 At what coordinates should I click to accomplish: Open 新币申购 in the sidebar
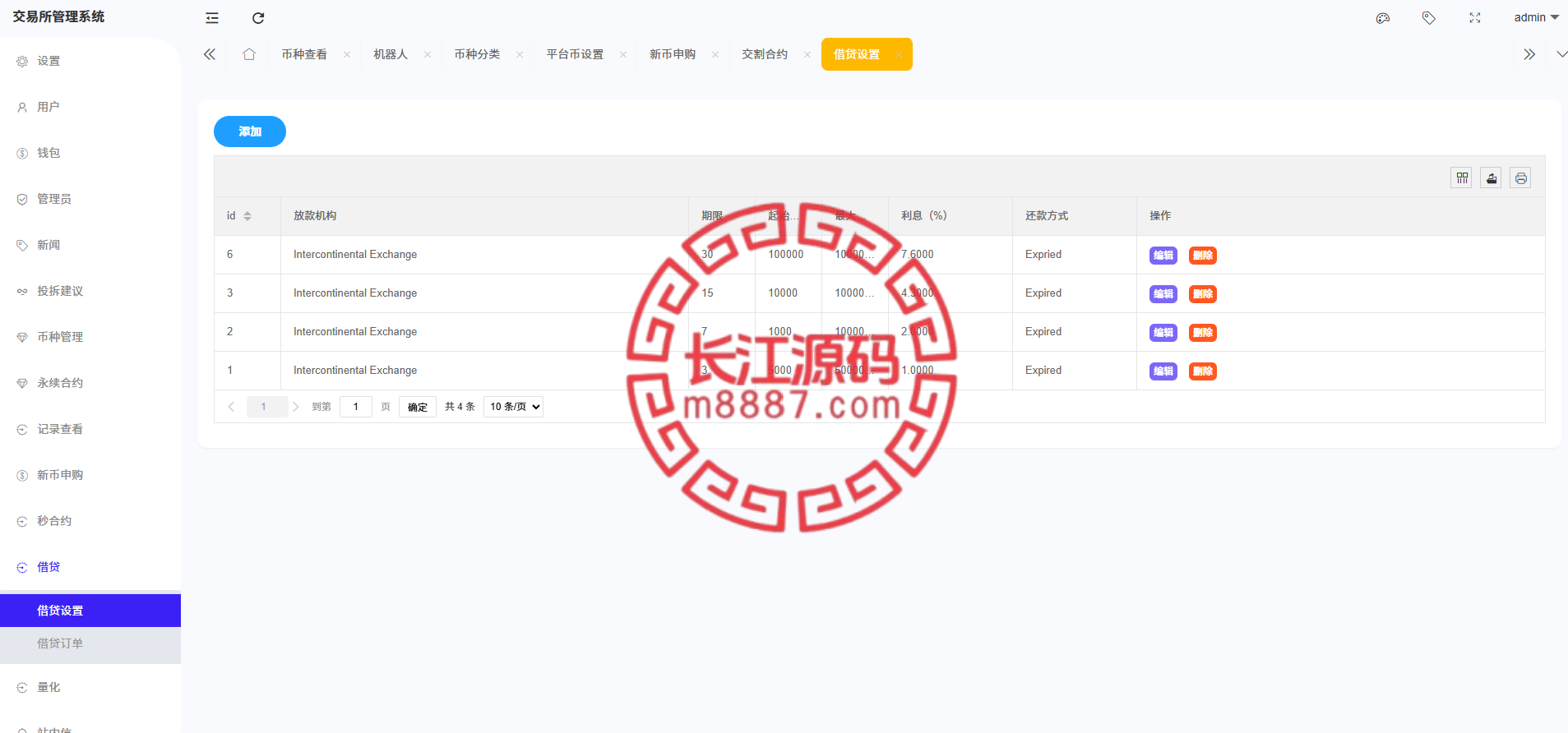(x=90, y=475)
